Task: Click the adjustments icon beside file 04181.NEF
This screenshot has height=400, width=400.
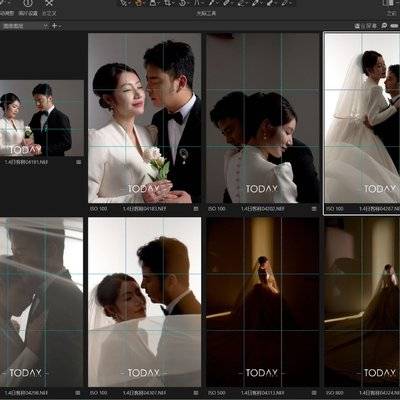Action: pyautogui.click(x=79, y=162)
